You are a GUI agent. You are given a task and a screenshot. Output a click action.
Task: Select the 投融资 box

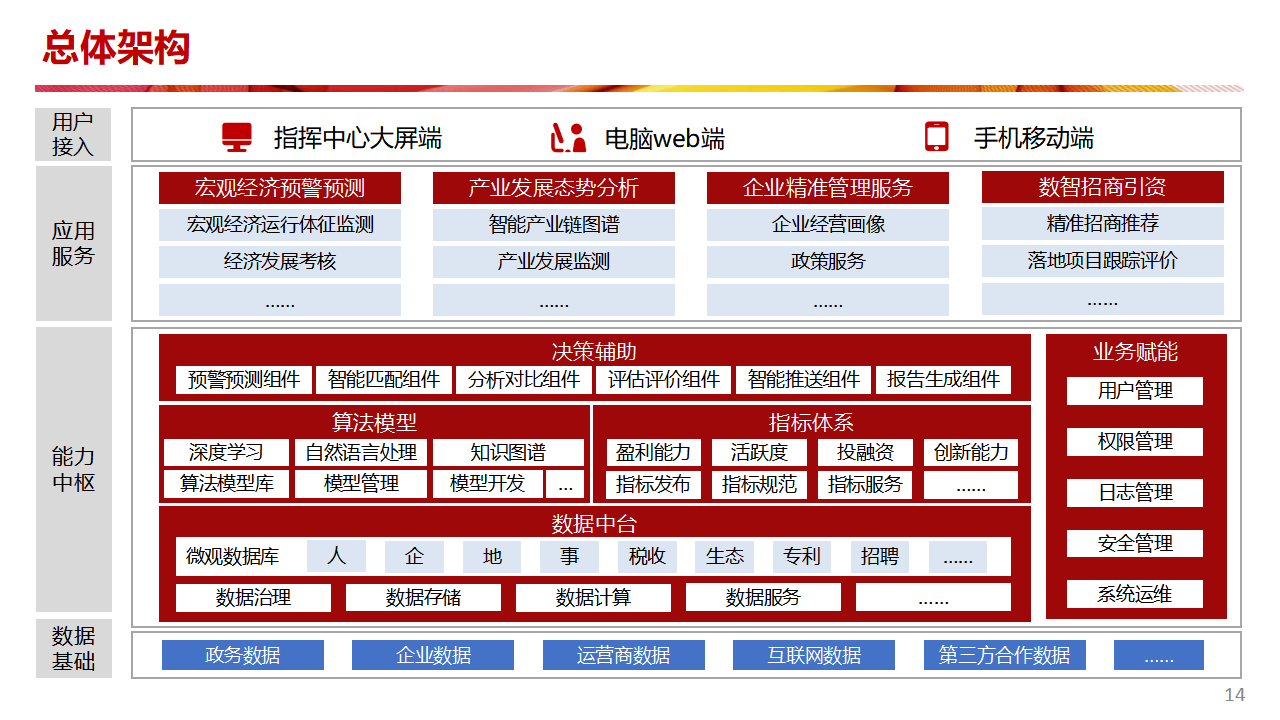pos(865,453)
